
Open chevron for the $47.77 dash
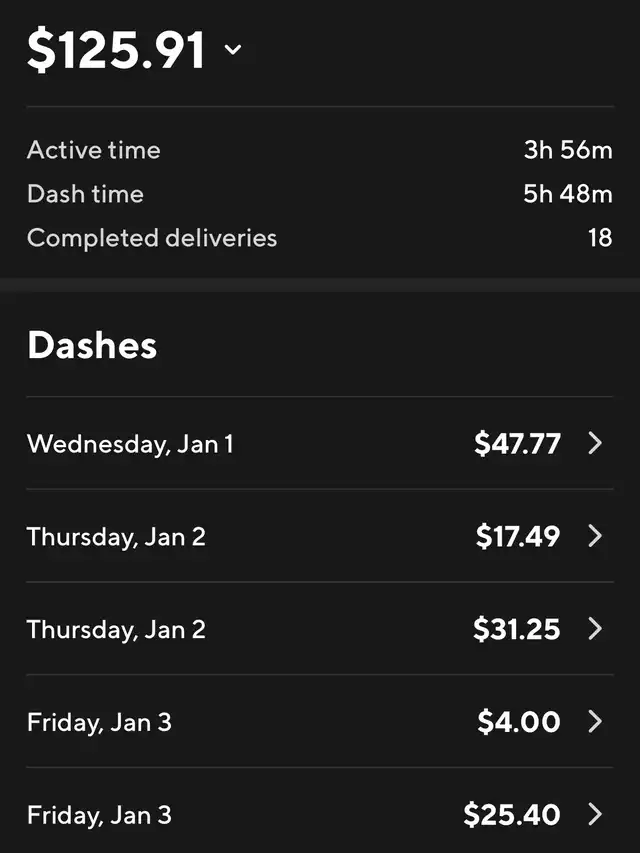595,443
